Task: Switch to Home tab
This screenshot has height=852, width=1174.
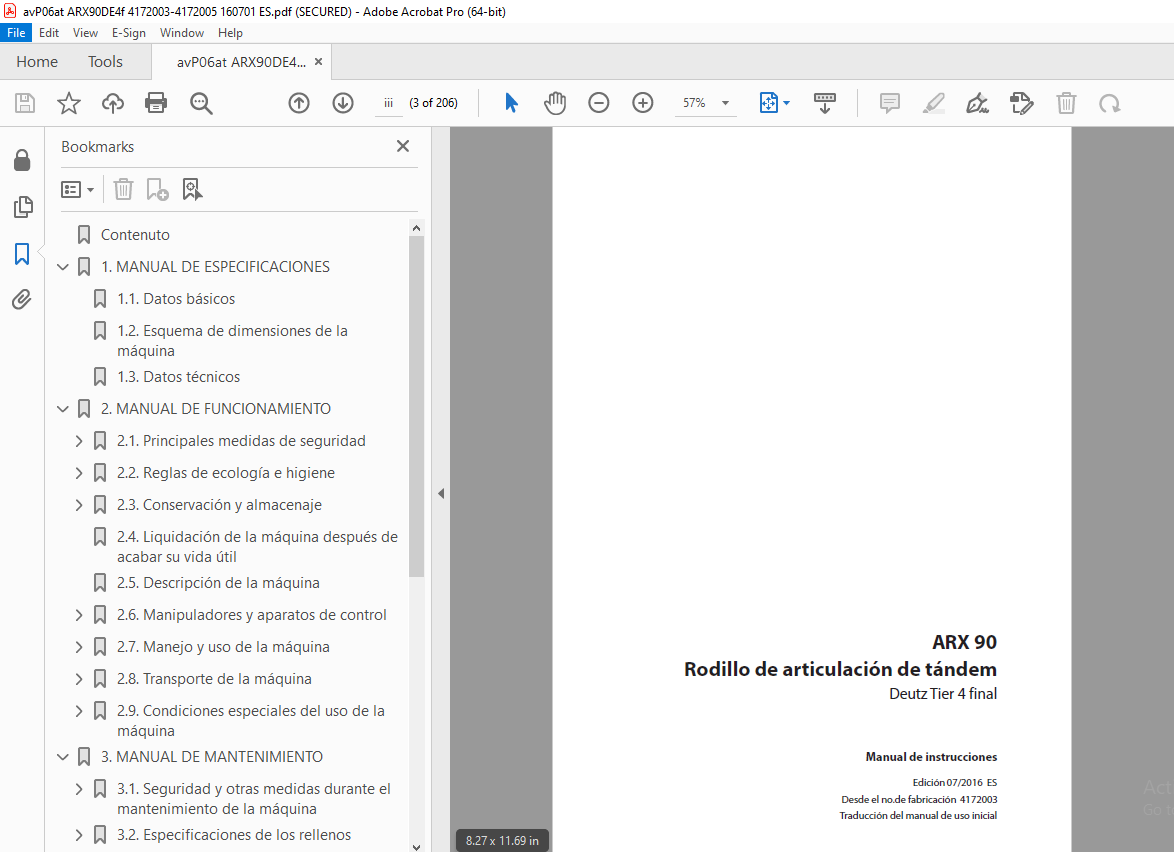Action: click(37, 61)
